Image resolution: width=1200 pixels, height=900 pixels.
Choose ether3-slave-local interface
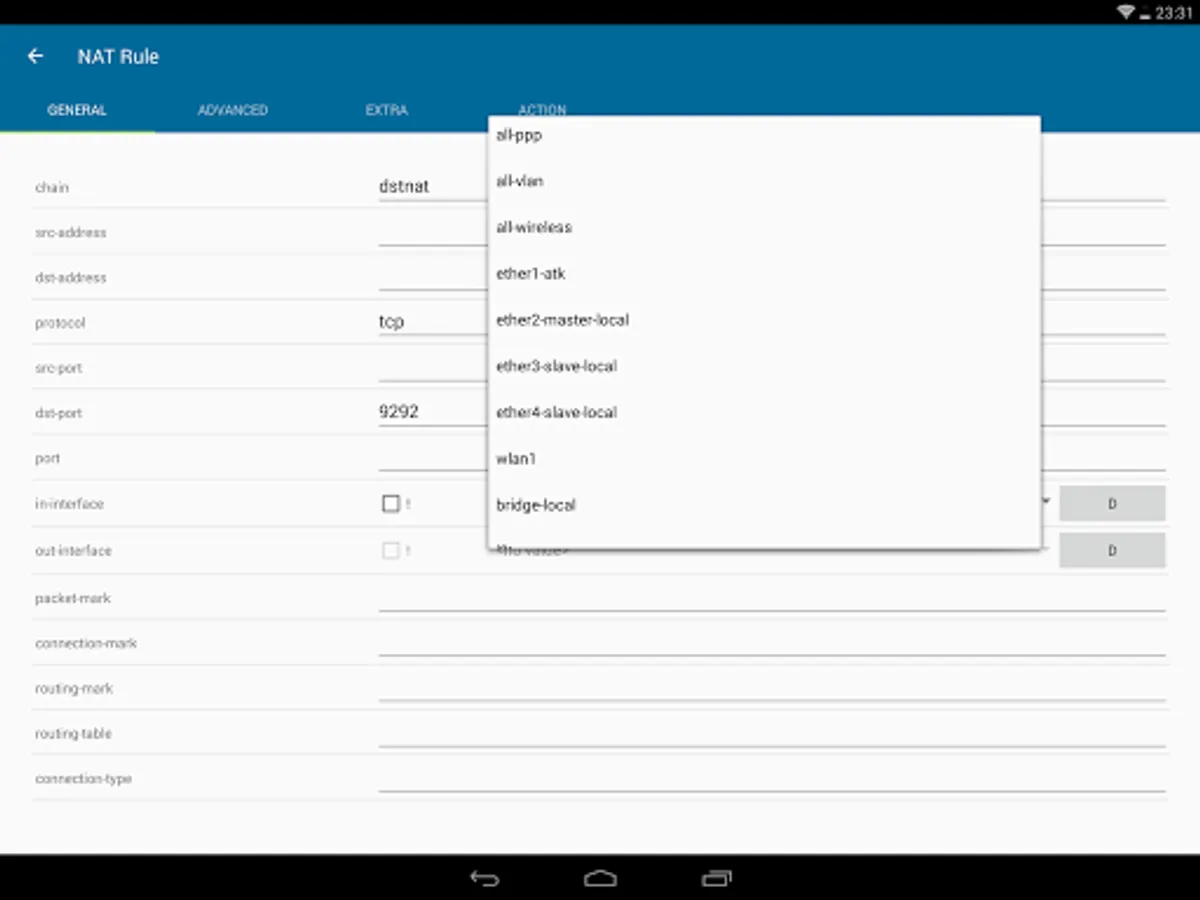764,366
